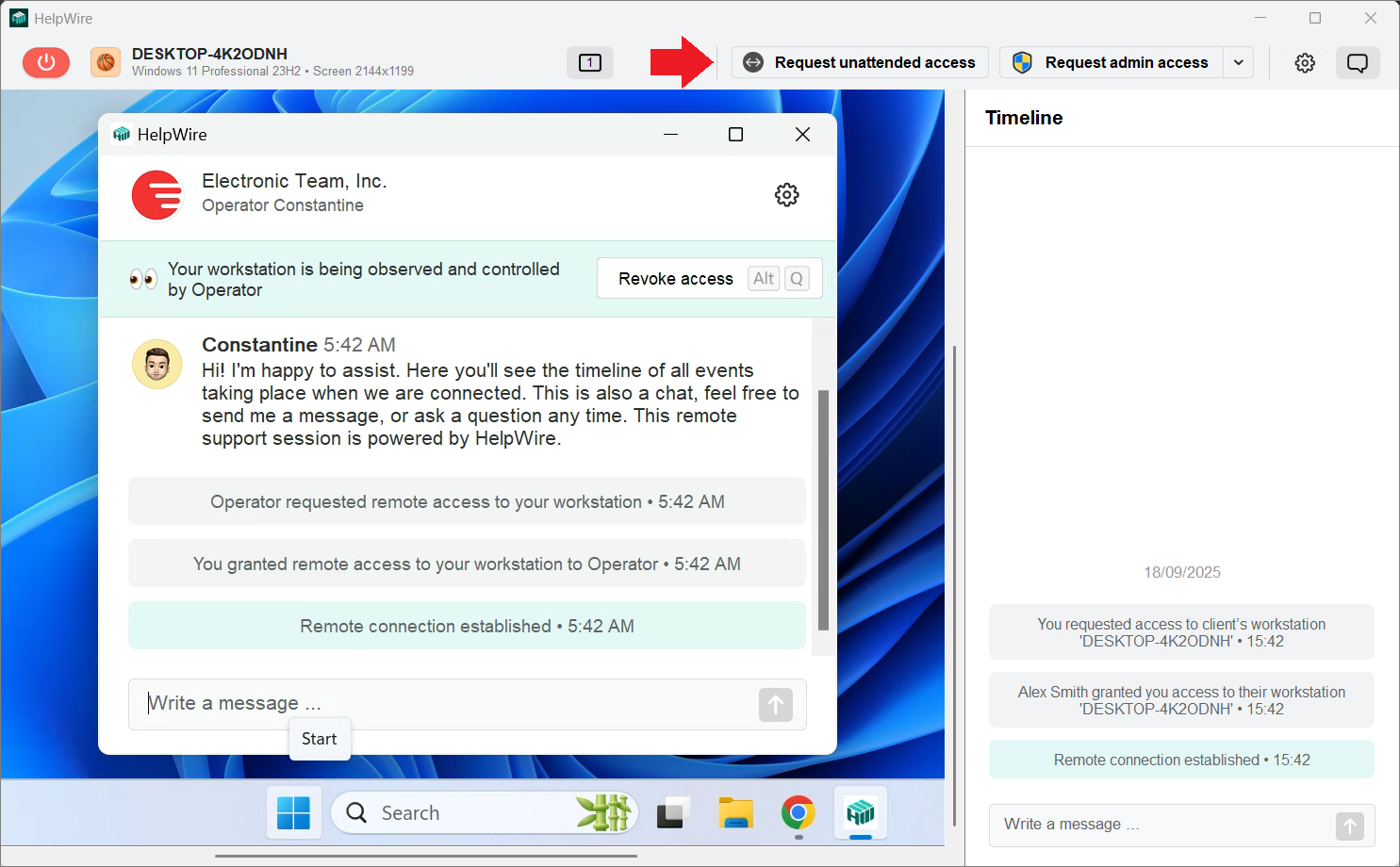Click the Write a message field in Timeline
Image resolution: width=1400 pixels, height=867 pixels.
(1131, 825)
